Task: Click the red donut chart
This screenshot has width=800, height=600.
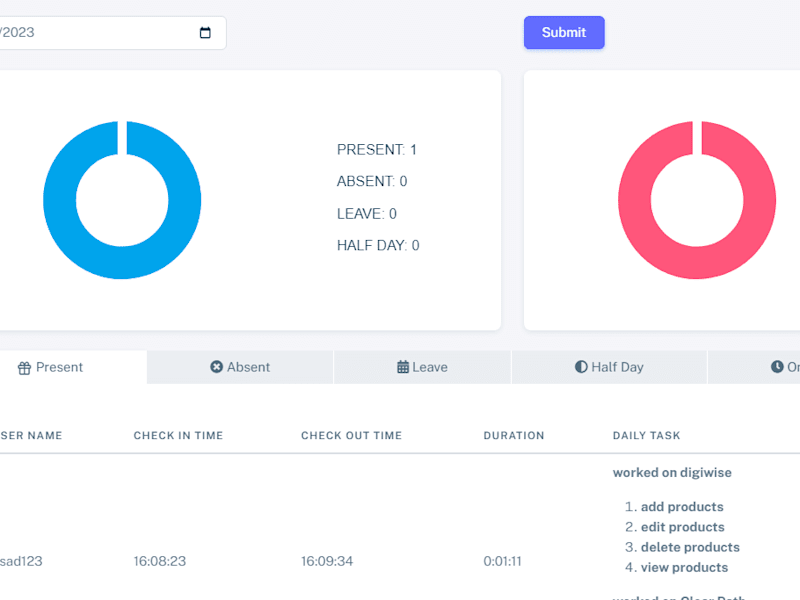Action: point(697,200)
